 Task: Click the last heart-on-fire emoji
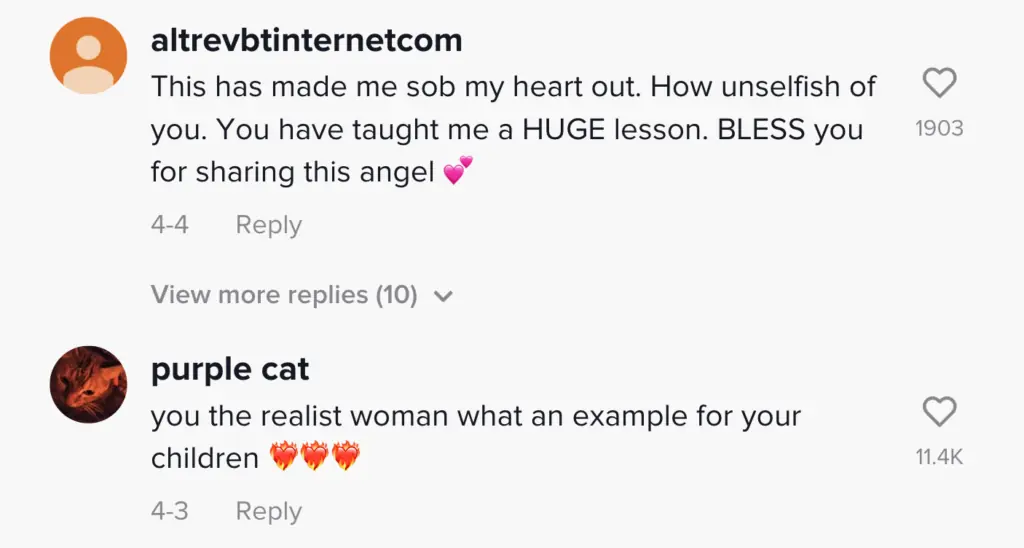345,459
